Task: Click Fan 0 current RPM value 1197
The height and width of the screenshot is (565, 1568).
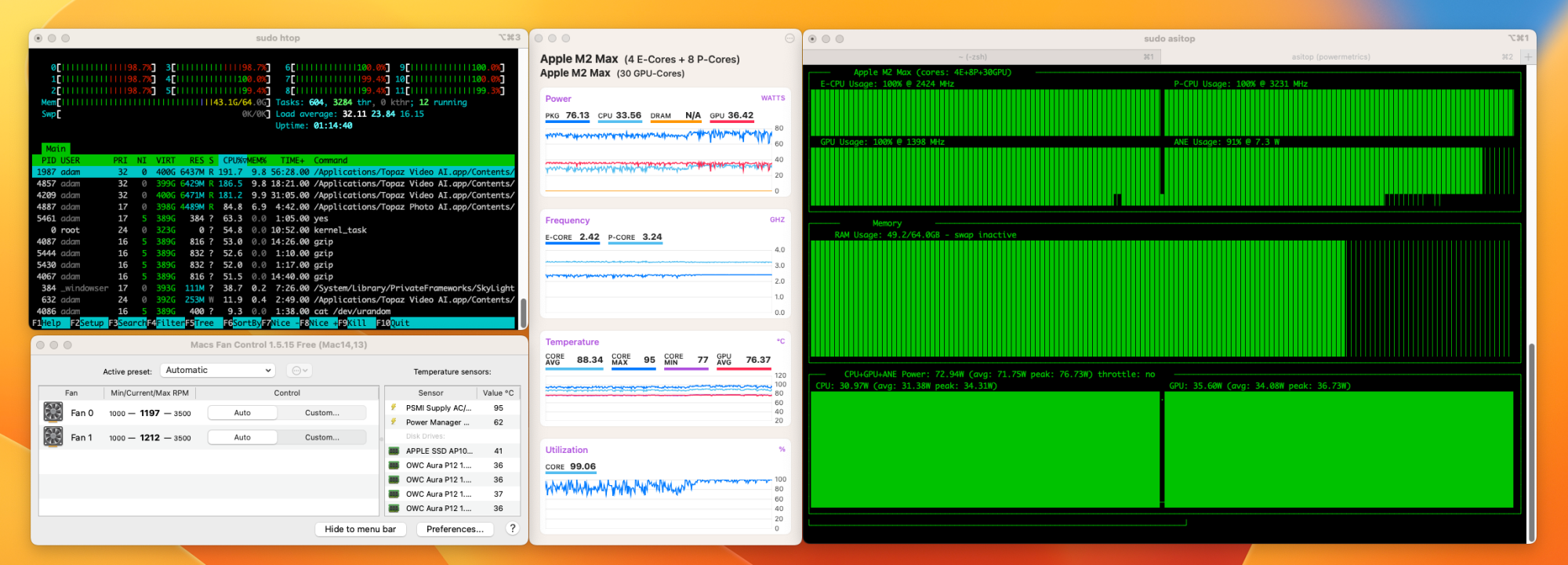Action: [150, 413]
